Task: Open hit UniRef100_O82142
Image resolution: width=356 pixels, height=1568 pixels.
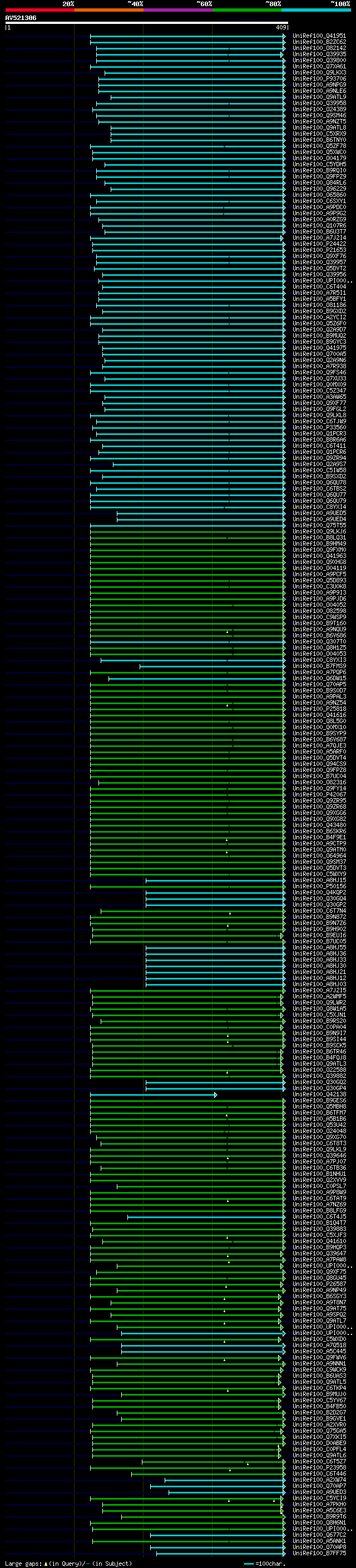Action: [319, 48]
